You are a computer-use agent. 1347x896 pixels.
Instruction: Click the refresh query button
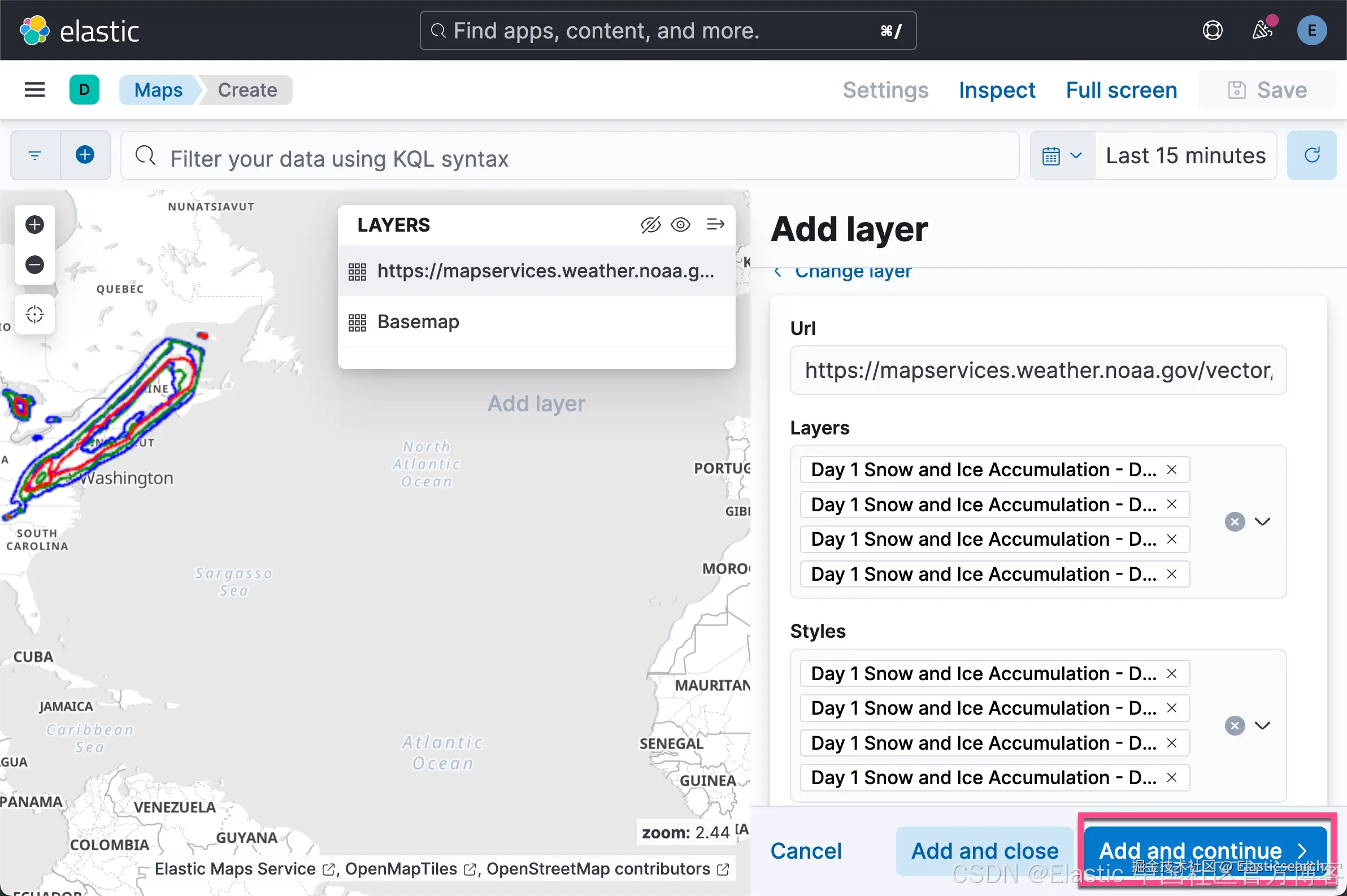point(1311,155)
